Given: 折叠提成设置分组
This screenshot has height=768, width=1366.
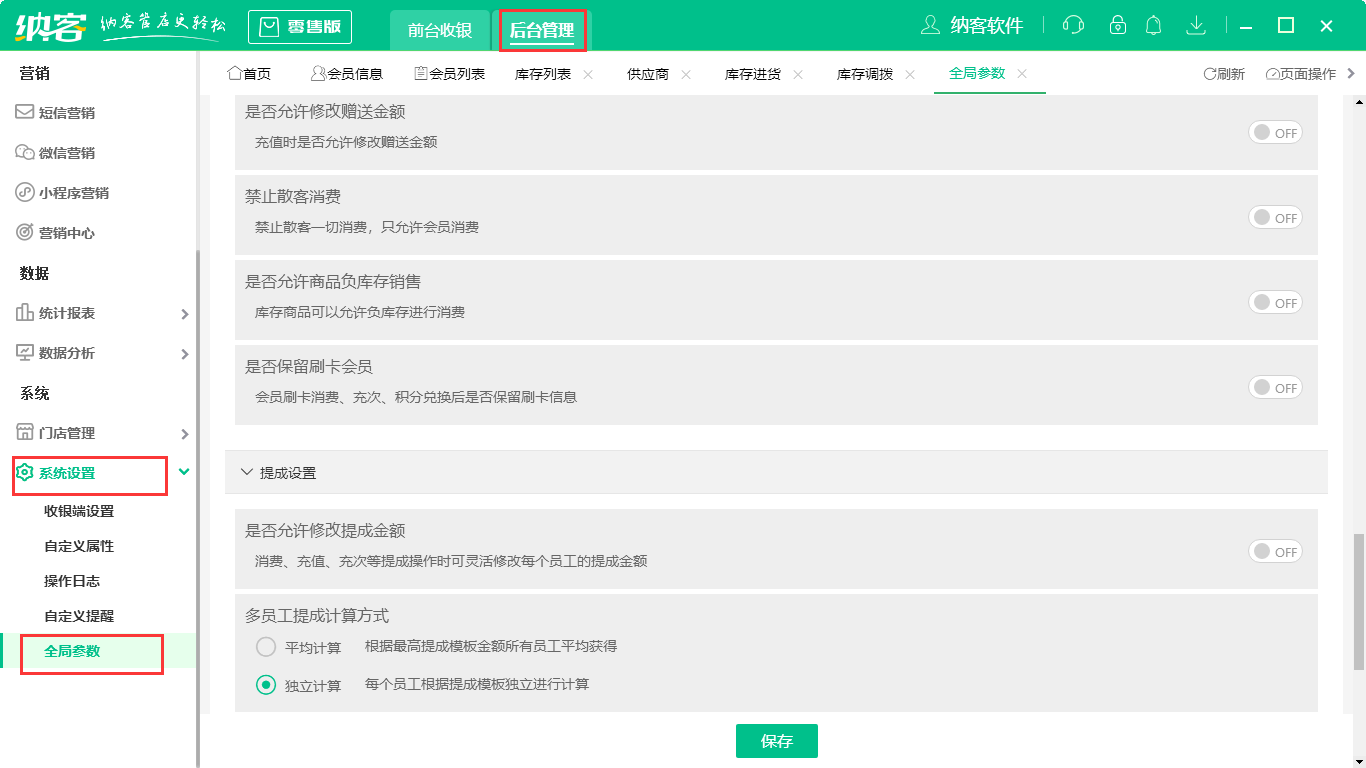Looking at the screenshot, I should pyautogui.click(x=247, y=472).
